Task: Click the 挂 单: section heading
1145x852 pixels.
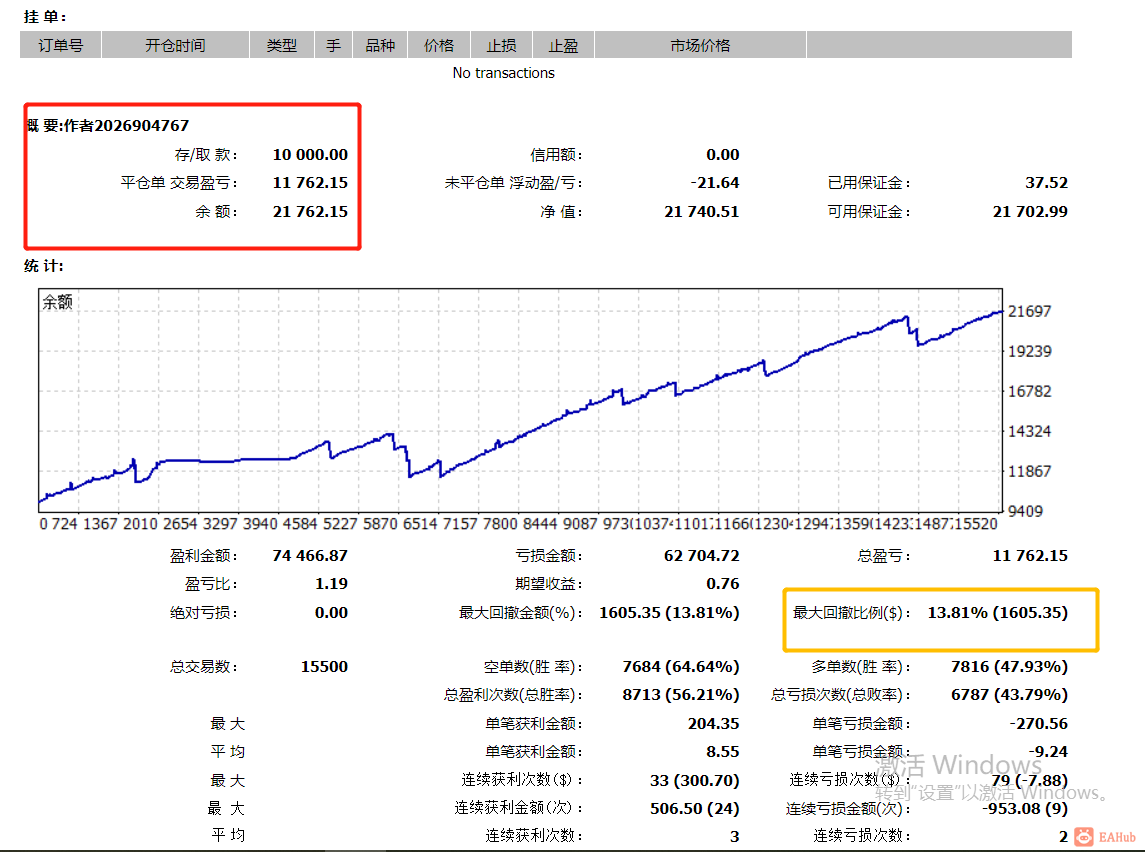Action: point(45,16)
